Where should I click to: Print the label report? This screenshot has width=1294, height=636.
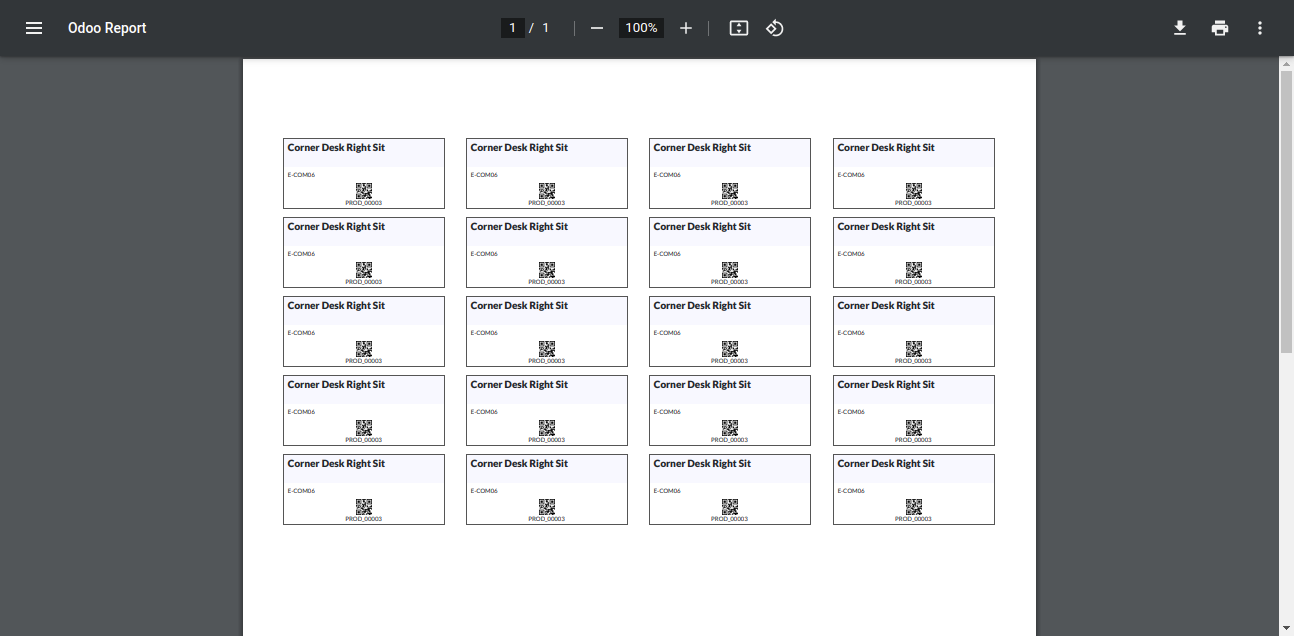coord(1220,28)
